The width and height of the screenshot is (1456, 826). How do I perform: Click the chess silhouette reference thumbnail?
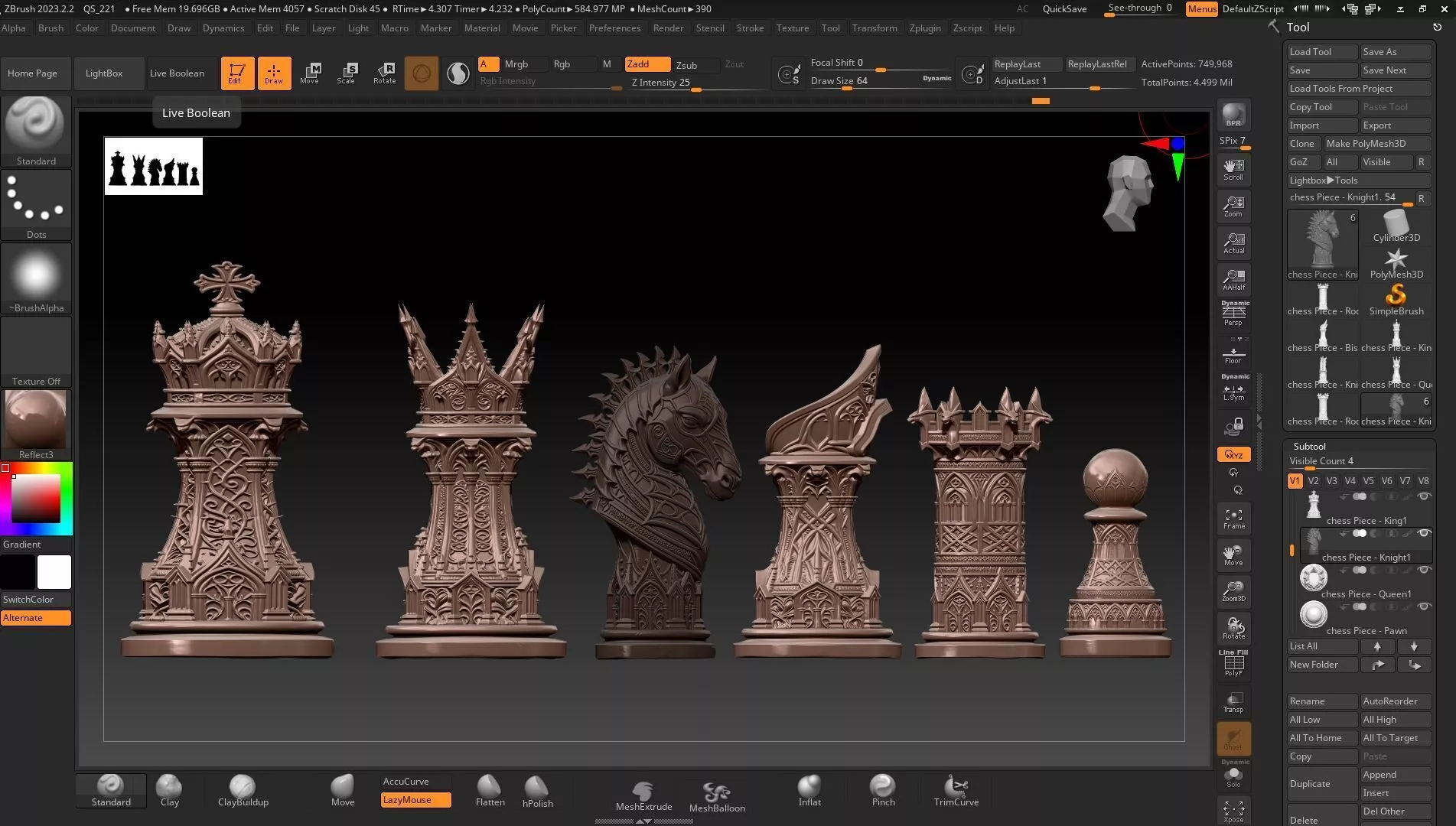(x=153, y=167)
